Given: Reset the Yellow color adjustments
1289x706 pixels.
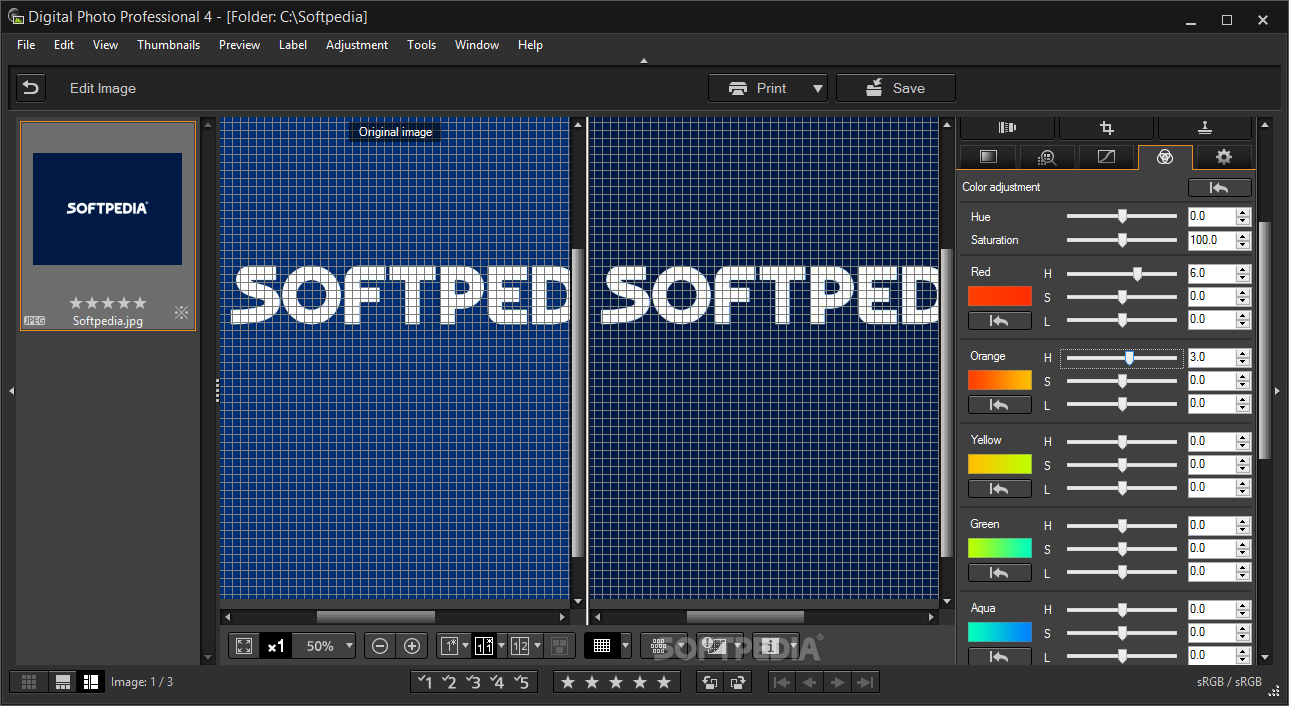Looking at the screenshot, I should [x=1000, y=489].
